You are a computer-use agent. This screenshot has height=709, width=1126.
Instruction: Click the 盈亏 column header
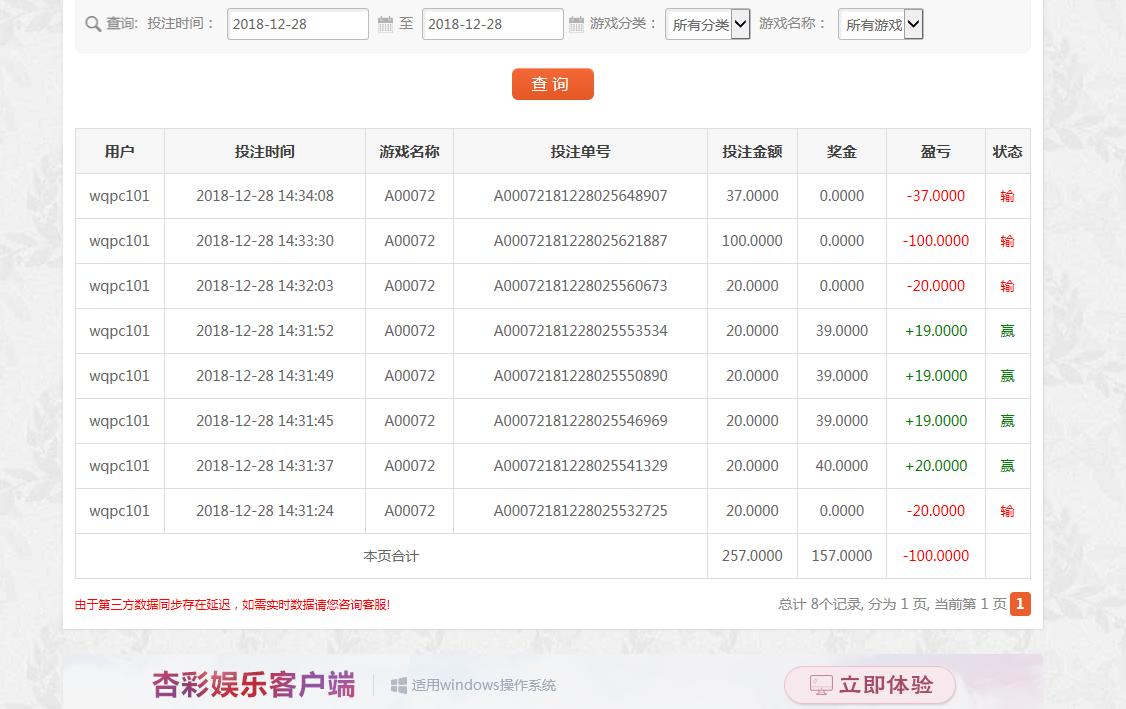(936, 152)
